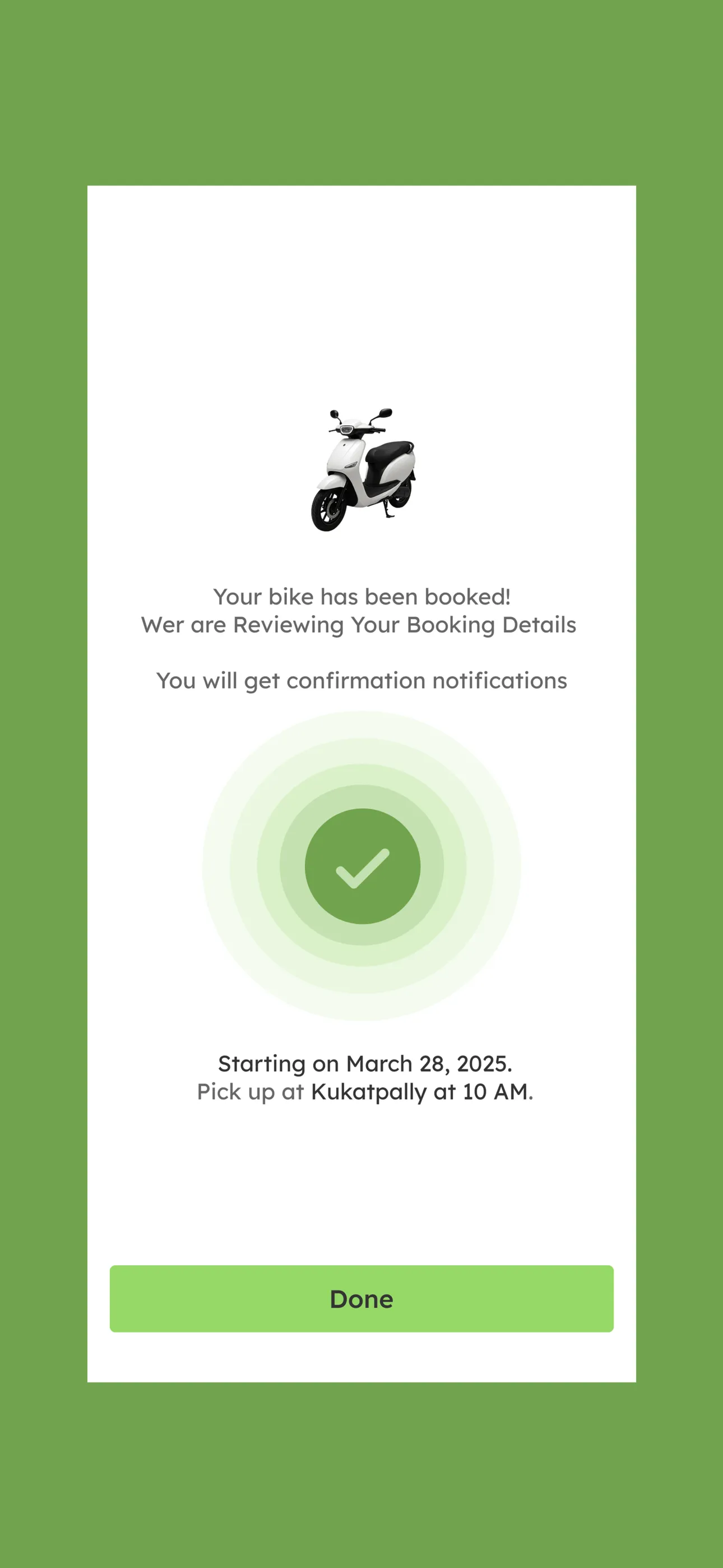Click the green background above the card
The width and height of the screenshot is (723, 1568).
pyautogui.click(x=361, y=93)
